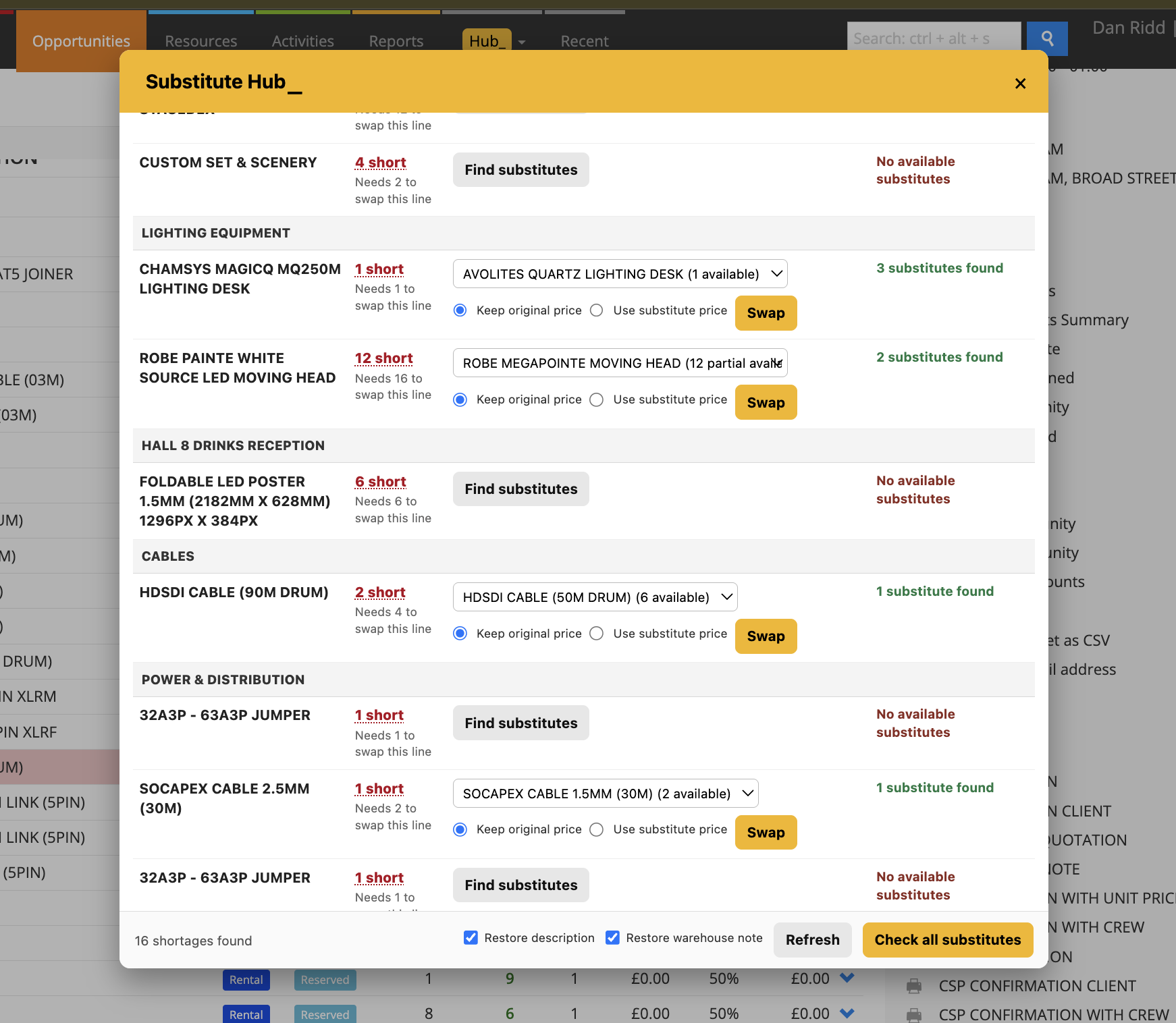1176x1023 pixels.
Task: Click the '3 substitutes found' status text
Action: [x=940, y=268]
